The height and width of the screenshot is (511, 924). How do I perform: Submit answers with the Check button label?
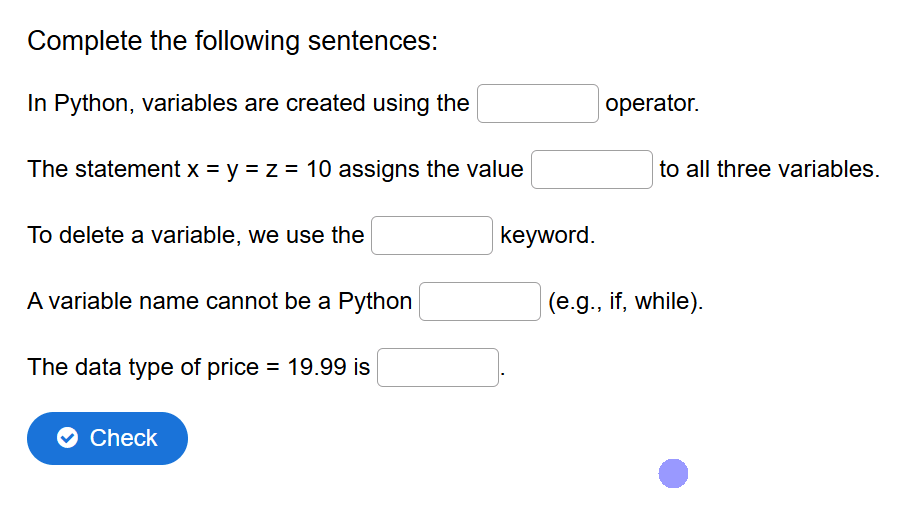[123, 438]
